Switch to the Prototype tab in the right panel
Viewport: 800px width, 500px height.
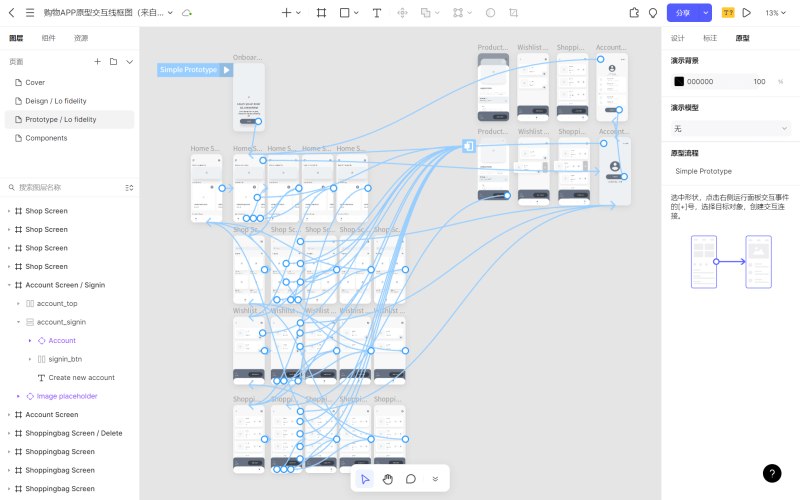coord(742,38)
